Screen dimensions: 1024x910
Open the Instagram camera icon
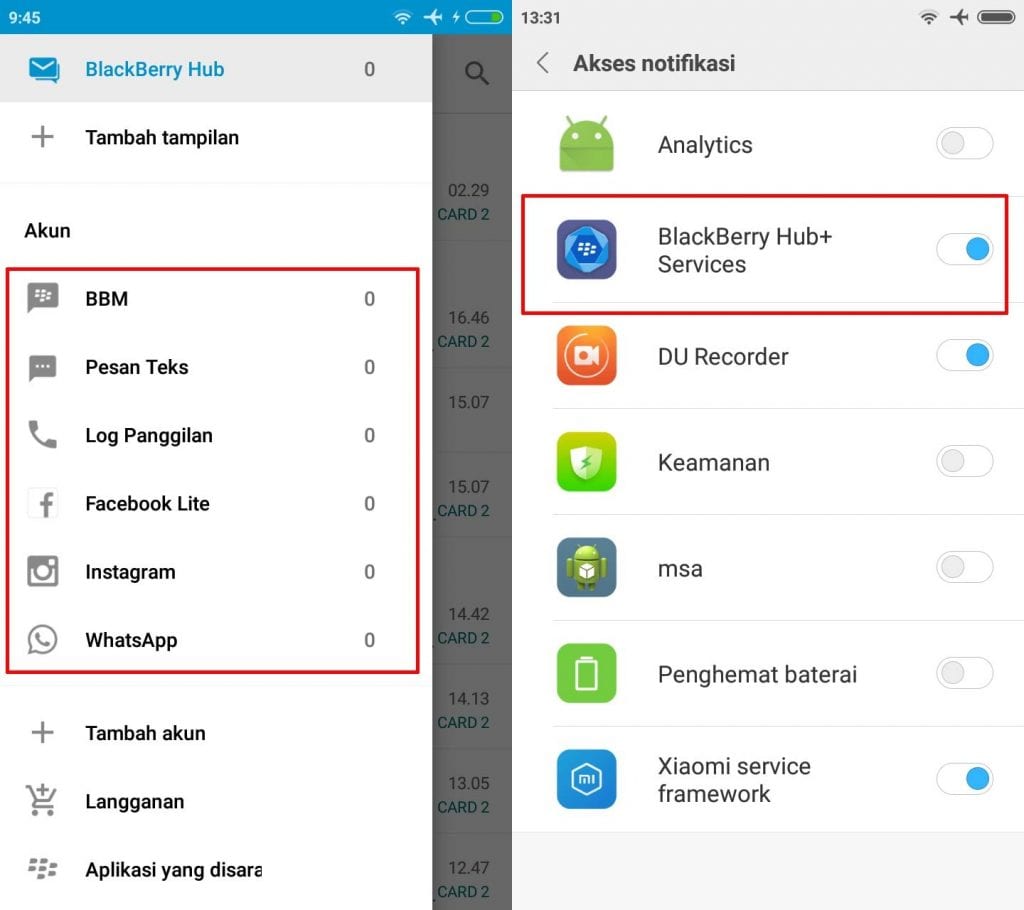(x=43, y=571)
